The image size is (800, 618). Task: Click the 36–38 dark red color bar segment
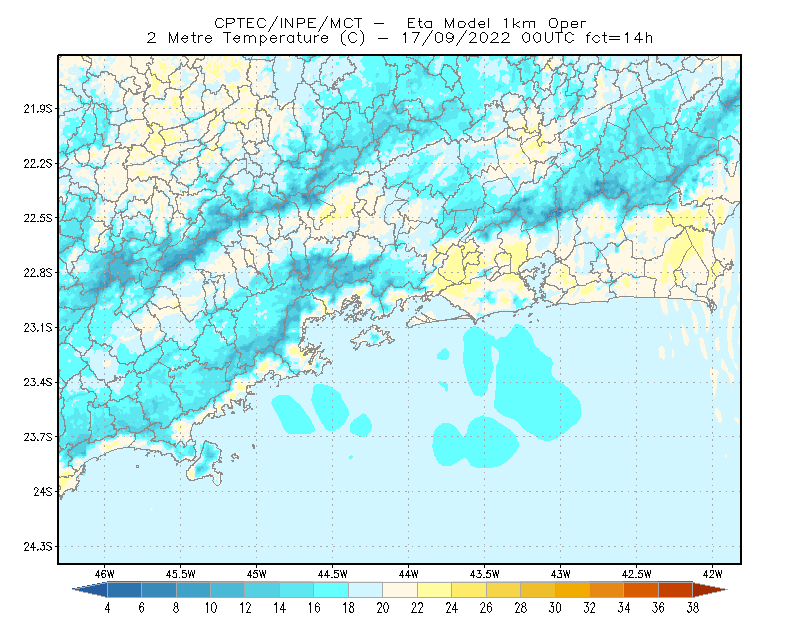(676, 590)
